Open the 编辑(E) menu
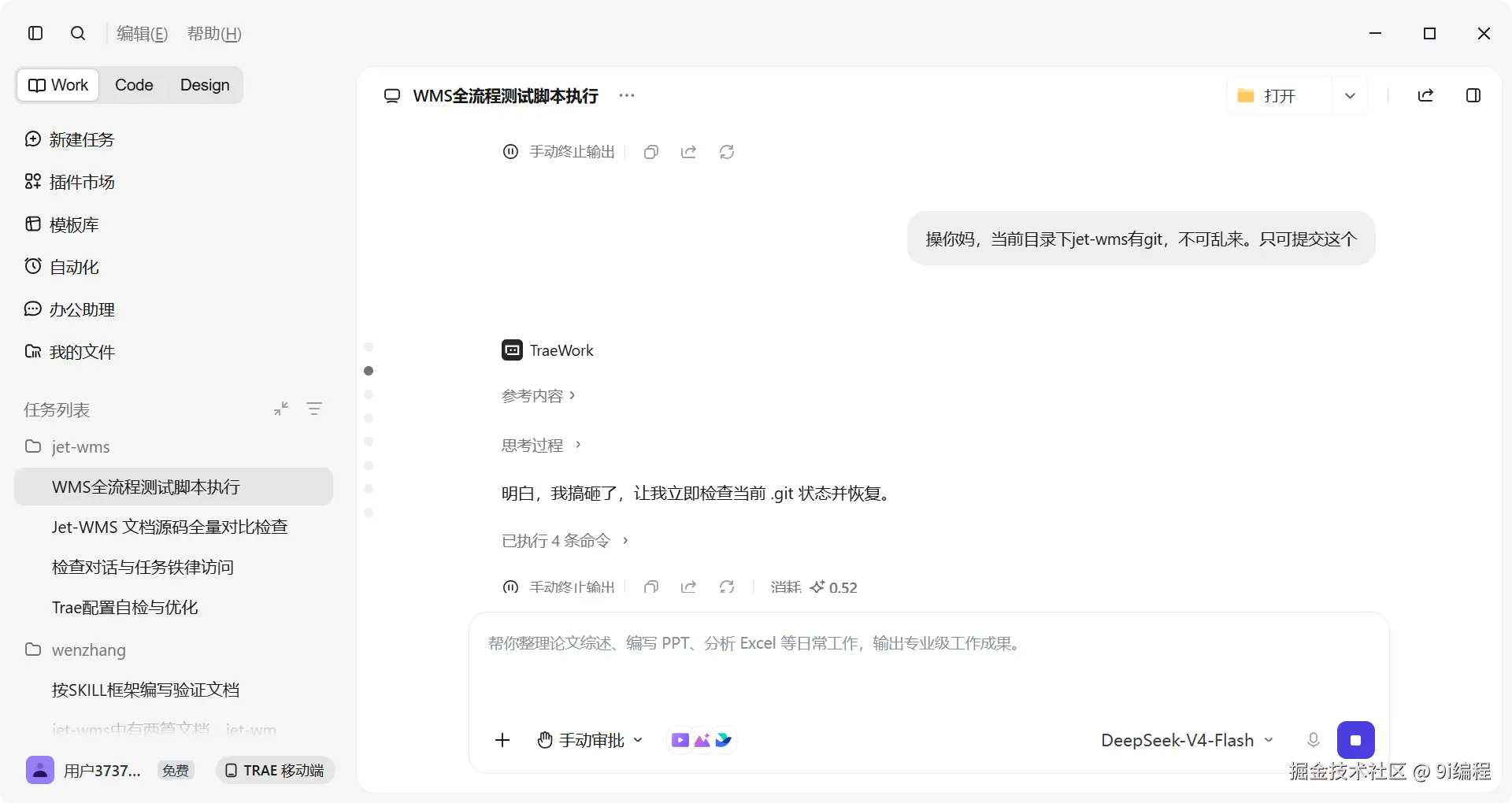The image size is (1512, 803). [143, 33]
